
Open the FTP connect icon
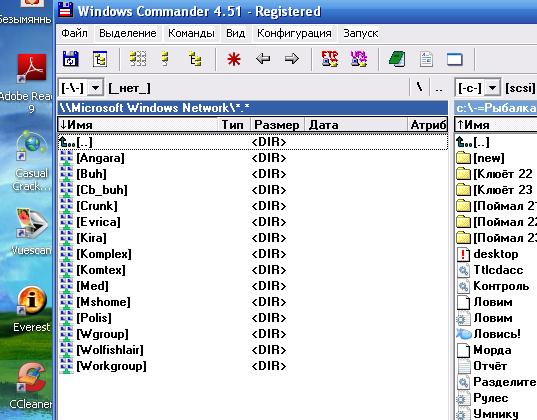coord(329,59)
